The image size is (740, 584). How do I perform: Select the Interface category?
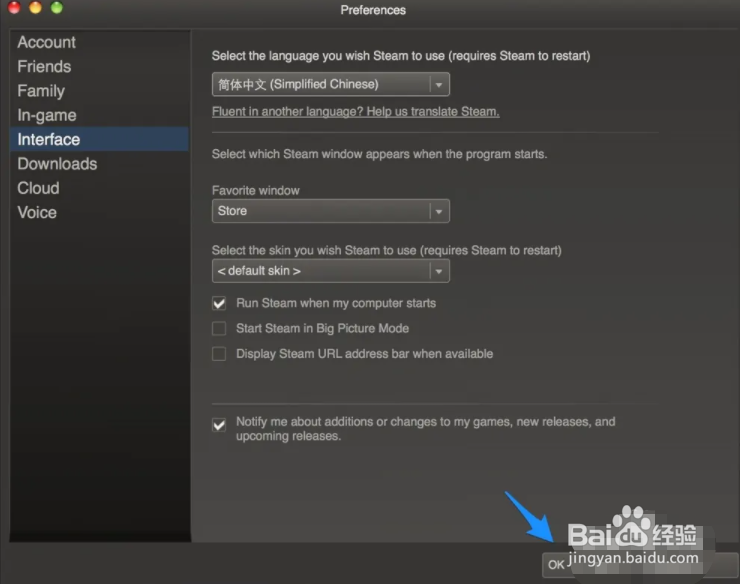pyautogui.click(x=99, y=139)
